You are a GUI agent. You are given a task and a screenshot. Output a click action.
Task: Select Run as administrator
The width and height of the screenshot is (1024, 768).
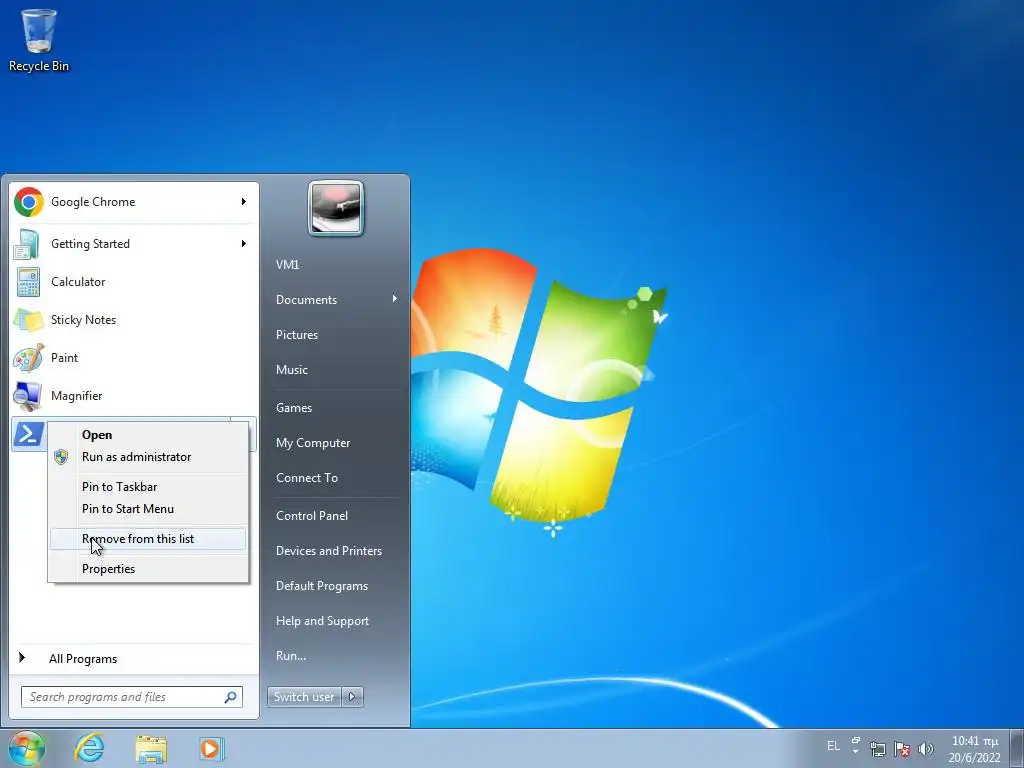pos(136,457)
